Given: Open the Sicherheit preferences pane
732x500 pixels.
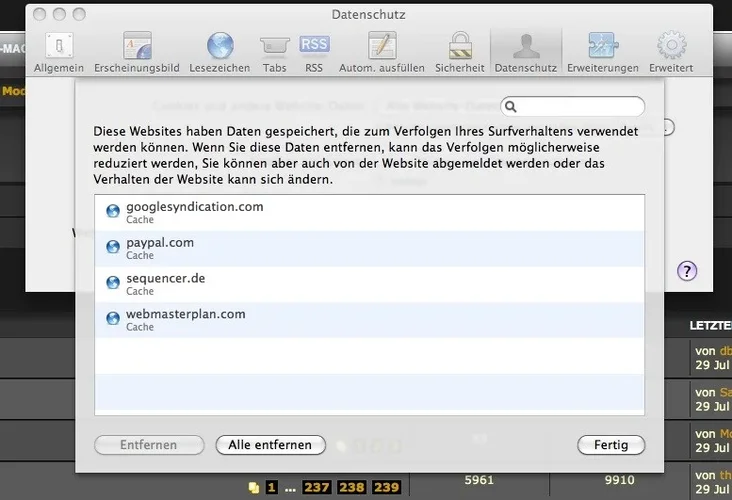Looking at the screenshot, I should point(460,52).
